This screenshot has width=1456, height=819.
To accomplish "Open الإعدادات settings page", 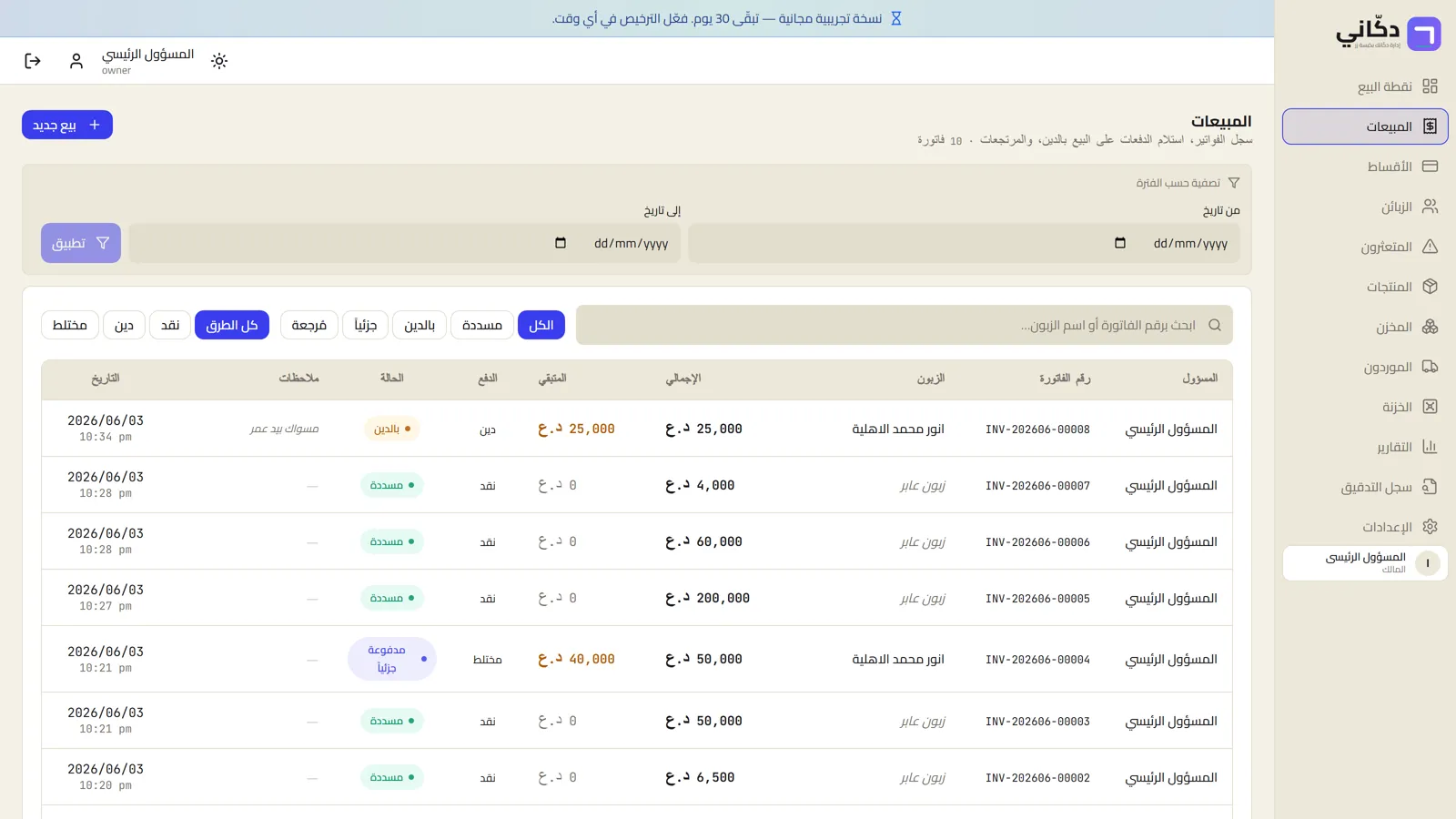I will 1365,527.
